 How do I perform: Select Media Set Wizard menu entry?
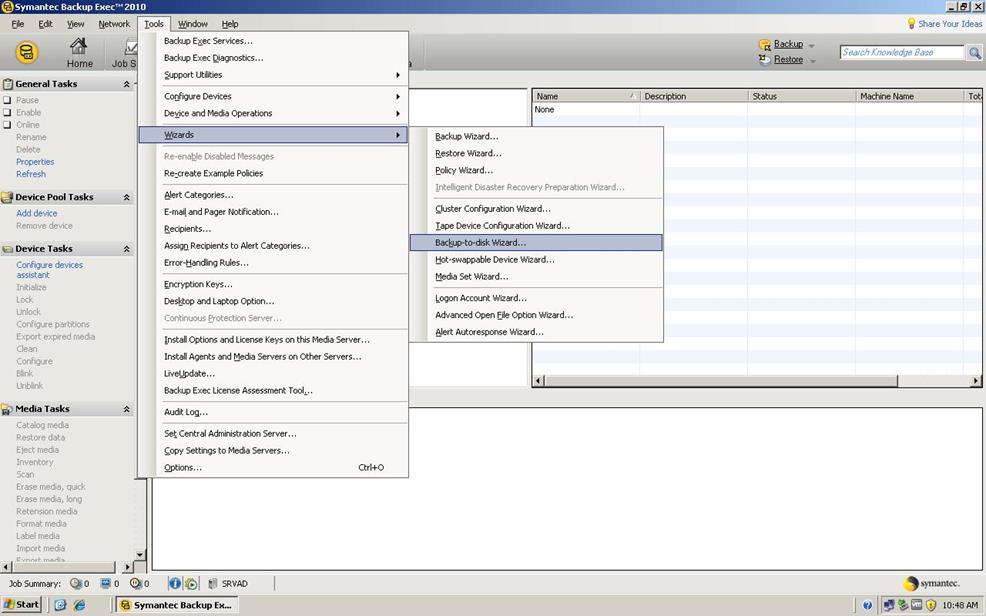click(x=536, y=277)
